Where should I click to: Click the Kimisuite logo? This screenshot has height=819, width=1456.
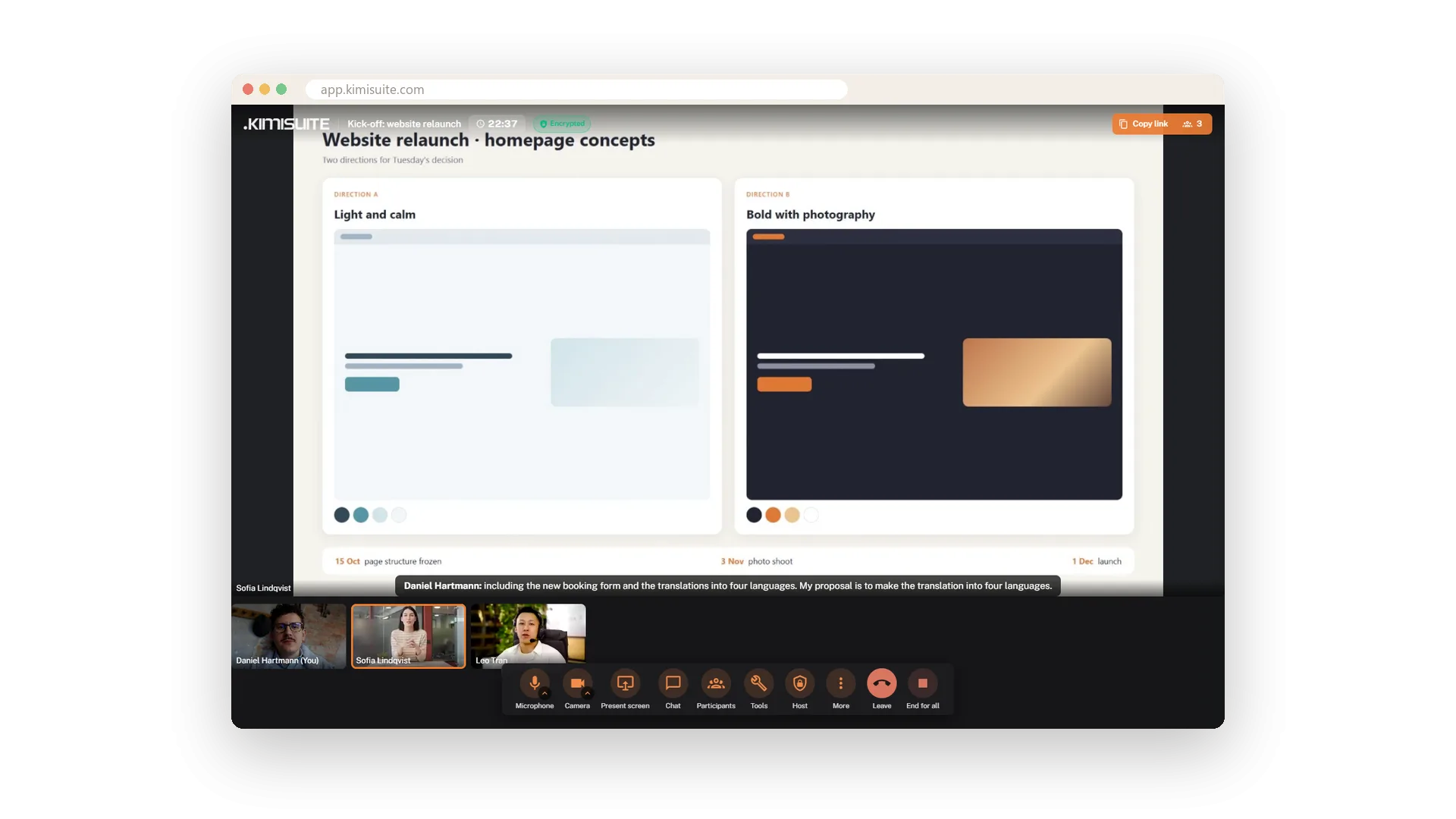tap(286, 124)
